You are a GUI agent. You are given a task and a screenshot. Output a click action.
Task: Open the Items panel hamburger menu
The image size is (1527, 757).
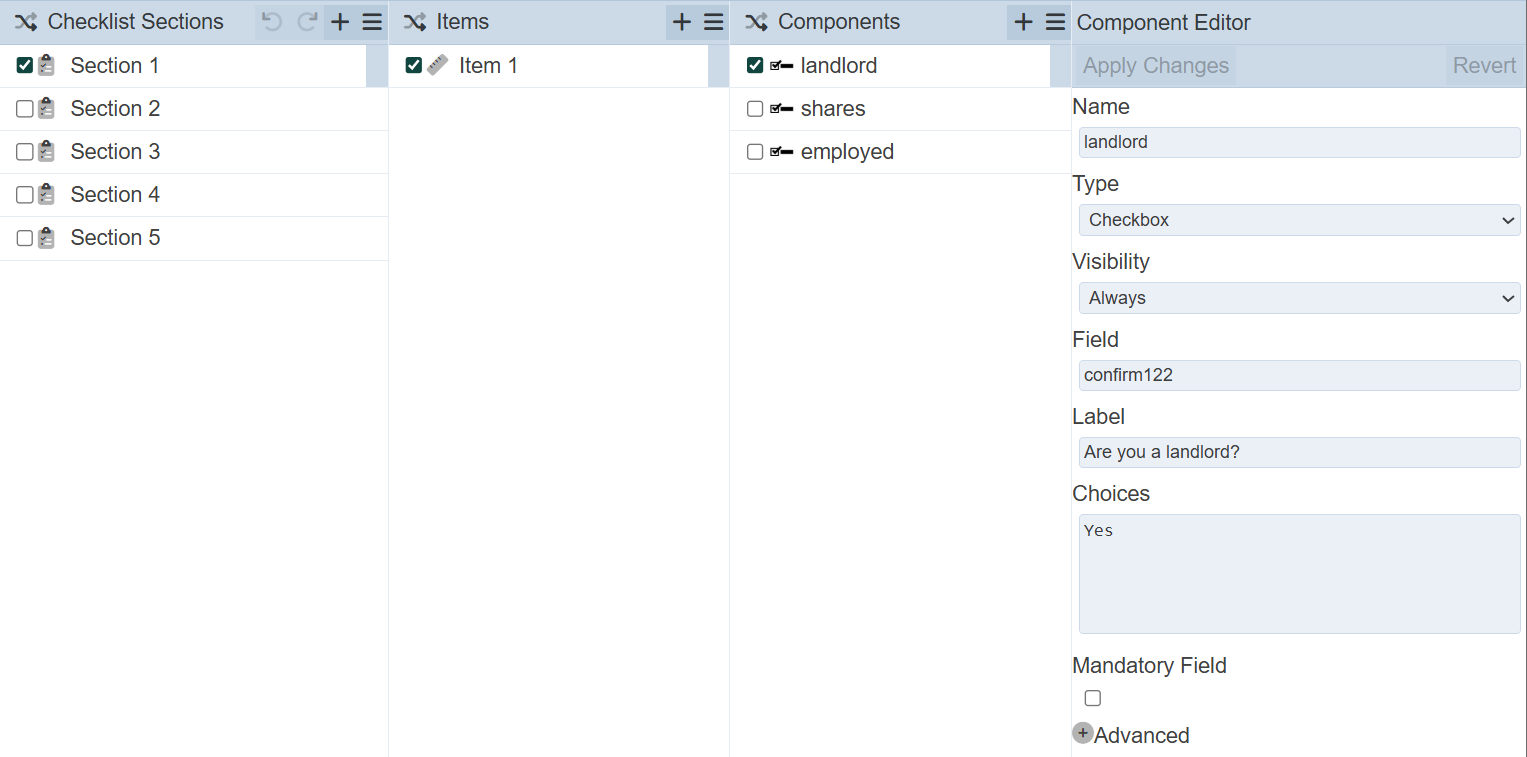[x=714, y=22]
